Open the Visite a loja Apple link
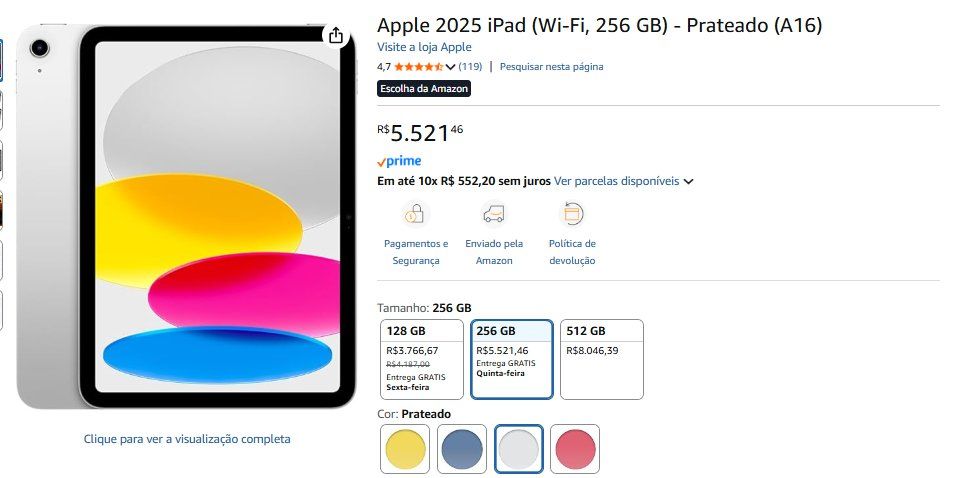 (424, 47)
